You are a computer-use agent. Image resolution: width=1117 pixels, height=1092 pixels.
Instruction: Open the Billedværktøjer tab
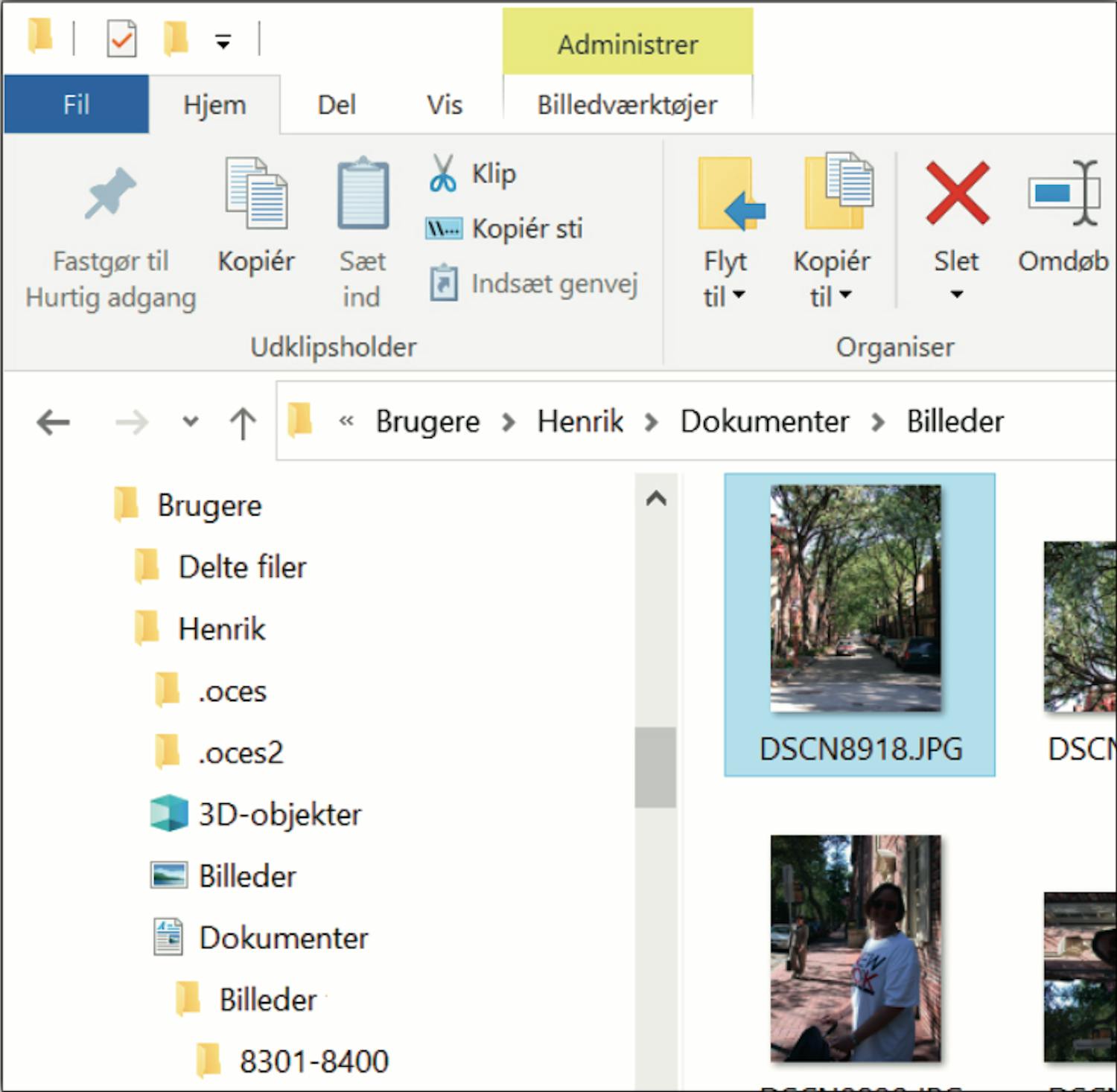[x=627, y=105]
